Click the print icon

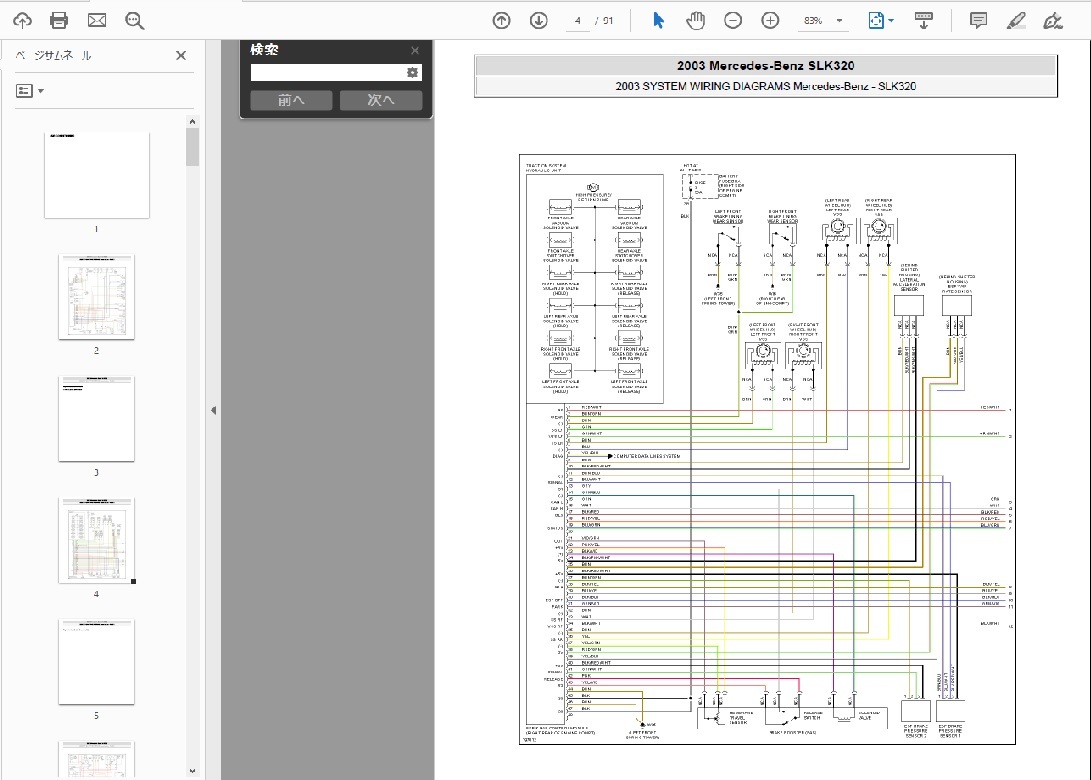click(x=59, y=20)
